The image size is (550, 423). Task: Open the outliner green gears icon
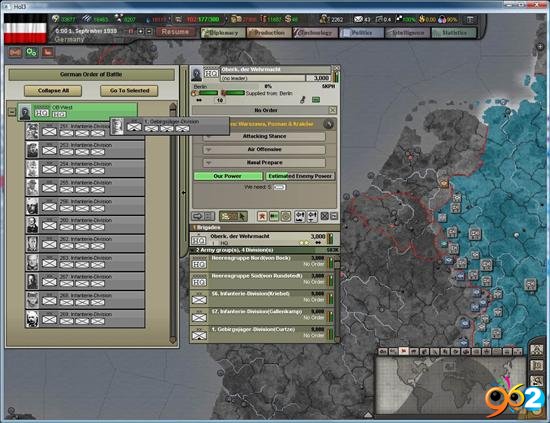pos(32,53)
